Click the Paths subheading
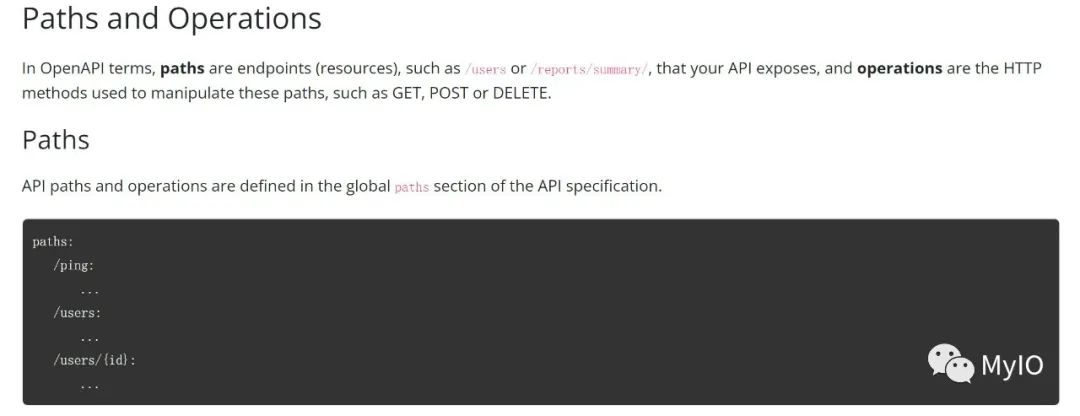The image size is (1080, 416). tap(56, 140)
